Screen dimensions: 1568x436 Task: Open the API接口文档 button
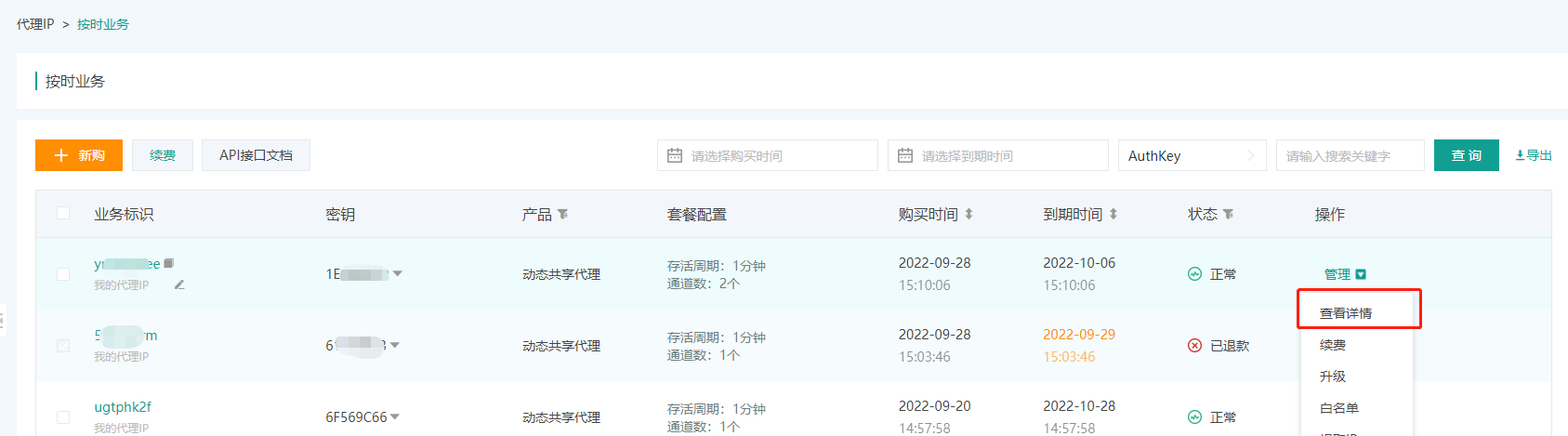coord(256,156)
